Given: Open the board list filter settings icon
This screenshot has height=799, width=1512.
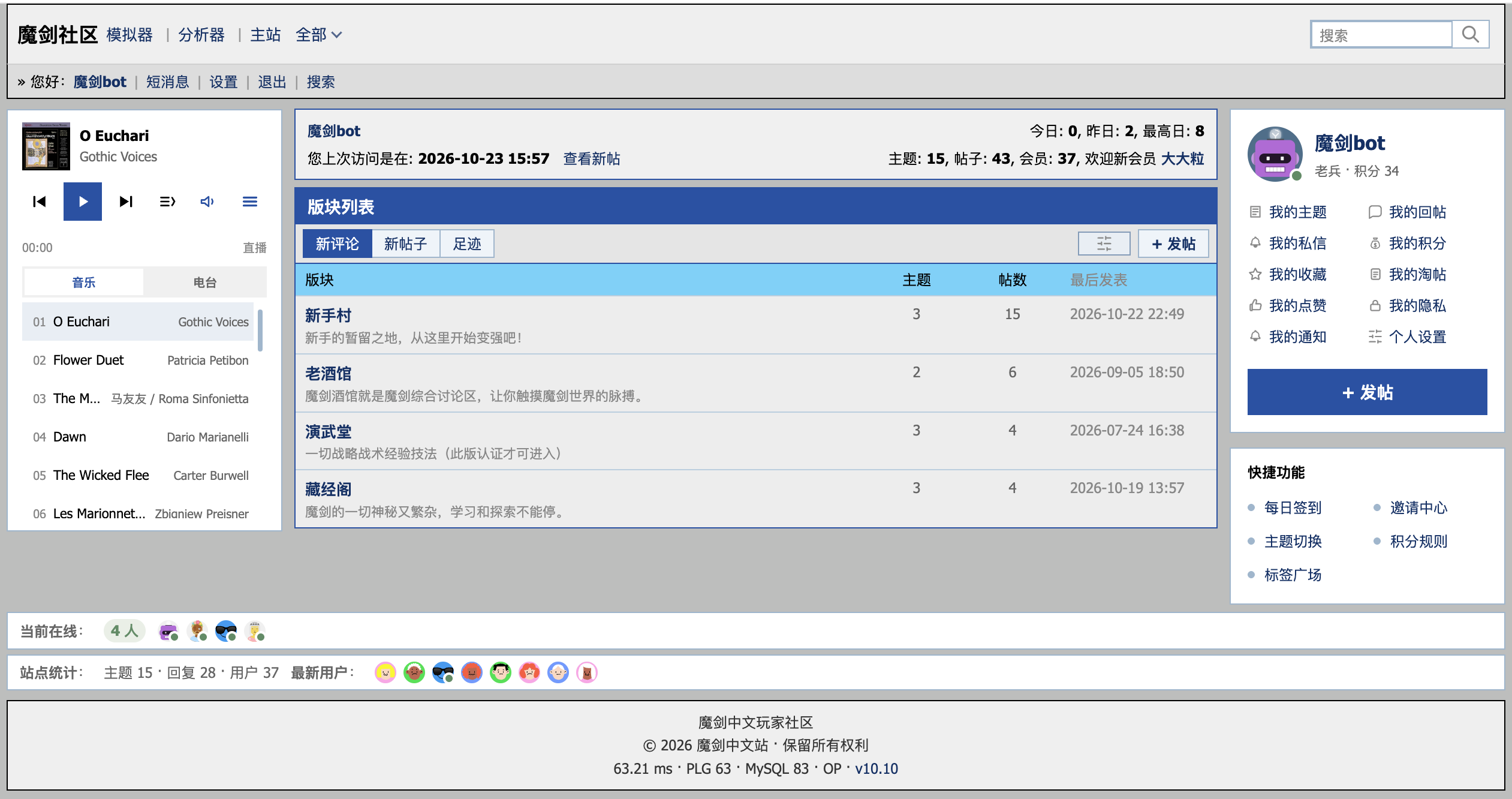Looking at the screenshot, I should [1104, 244].
